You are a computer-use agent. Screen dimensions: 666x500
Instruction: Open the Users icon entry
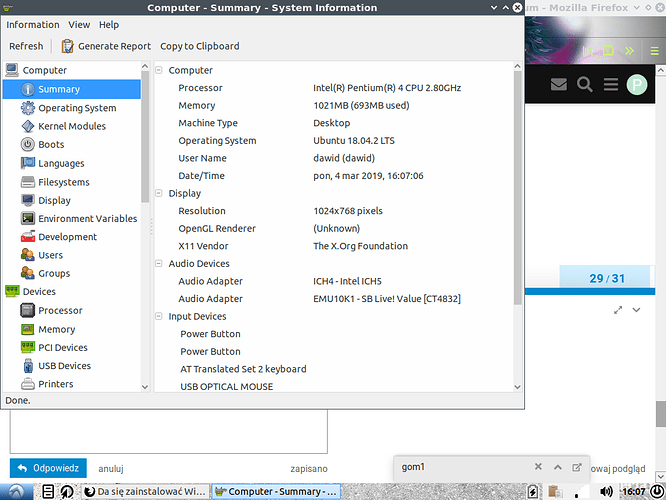pyautogui.click(x=28, y=255)
